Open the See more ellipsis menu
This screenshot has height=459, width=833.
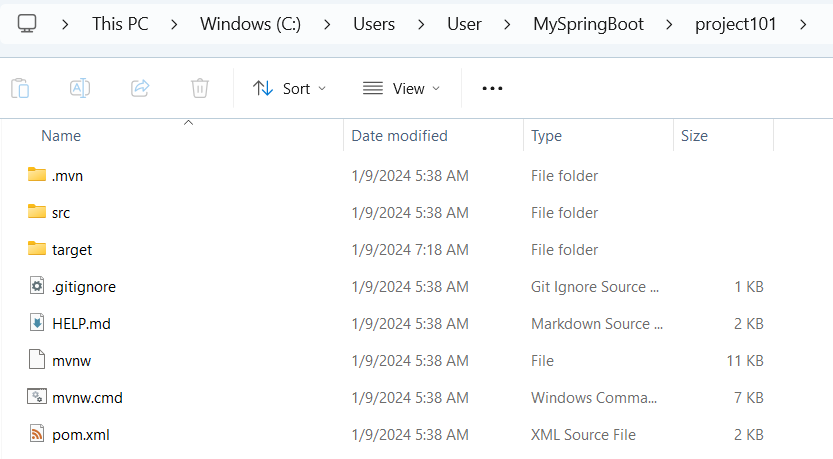(x=492, y=89)
